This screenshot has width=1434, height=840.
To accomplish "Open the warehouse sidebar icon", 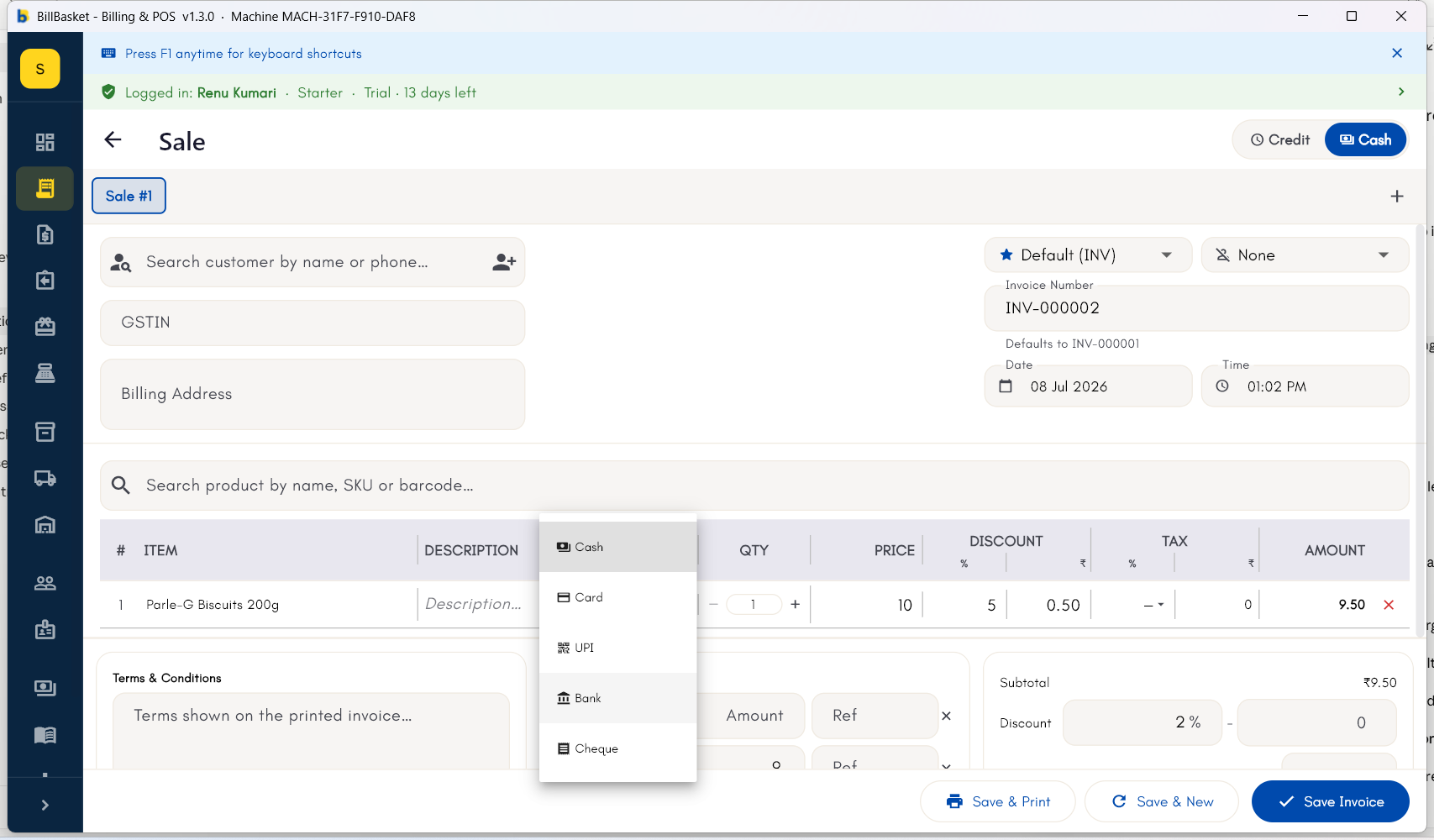I will tap(45, 525).
